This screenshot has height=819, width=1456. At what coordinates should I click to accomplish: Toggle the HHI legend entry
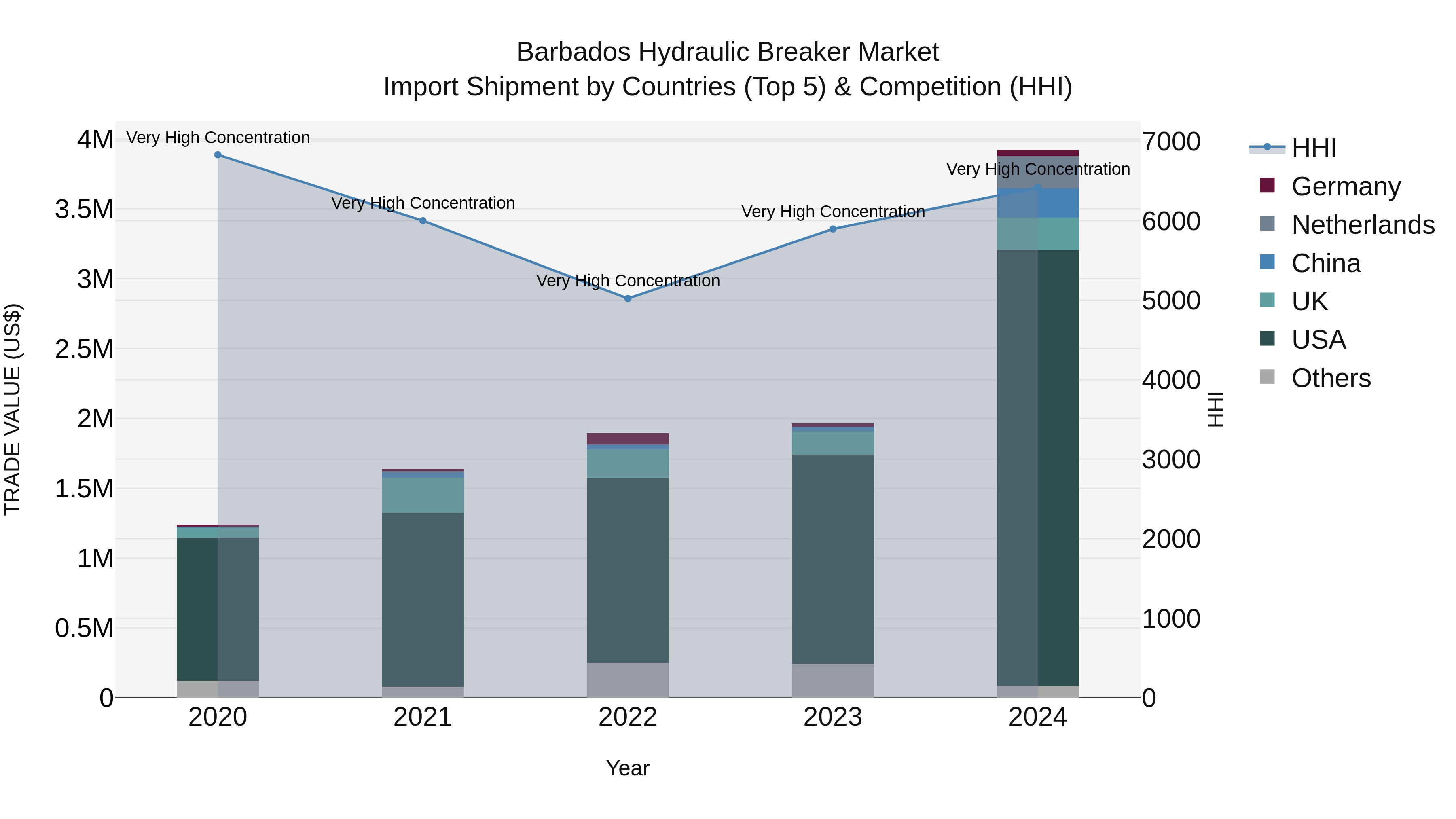(x=1293, y=148)
